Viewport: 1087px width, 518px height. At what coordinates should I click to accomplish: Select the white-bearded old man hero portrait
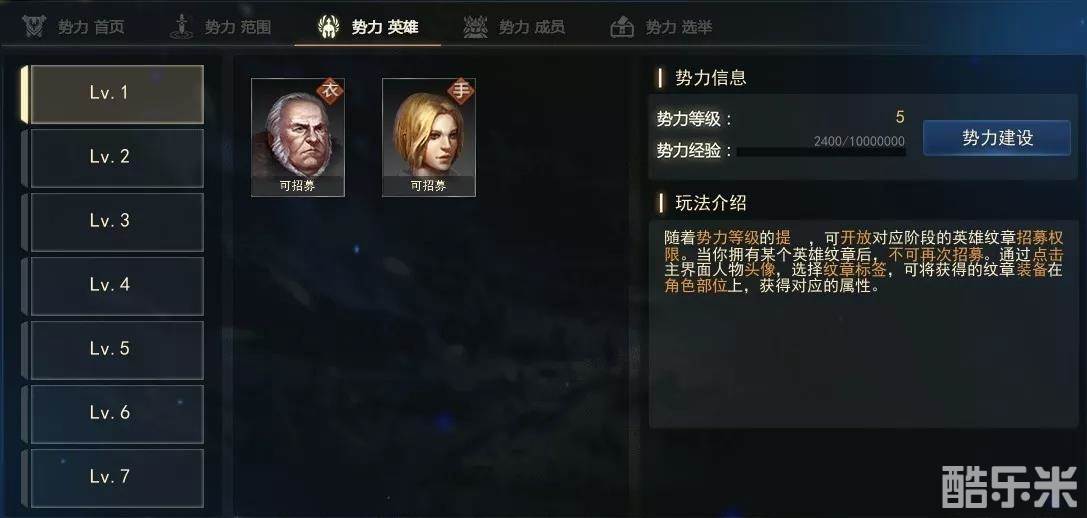(x=297, y=137)
